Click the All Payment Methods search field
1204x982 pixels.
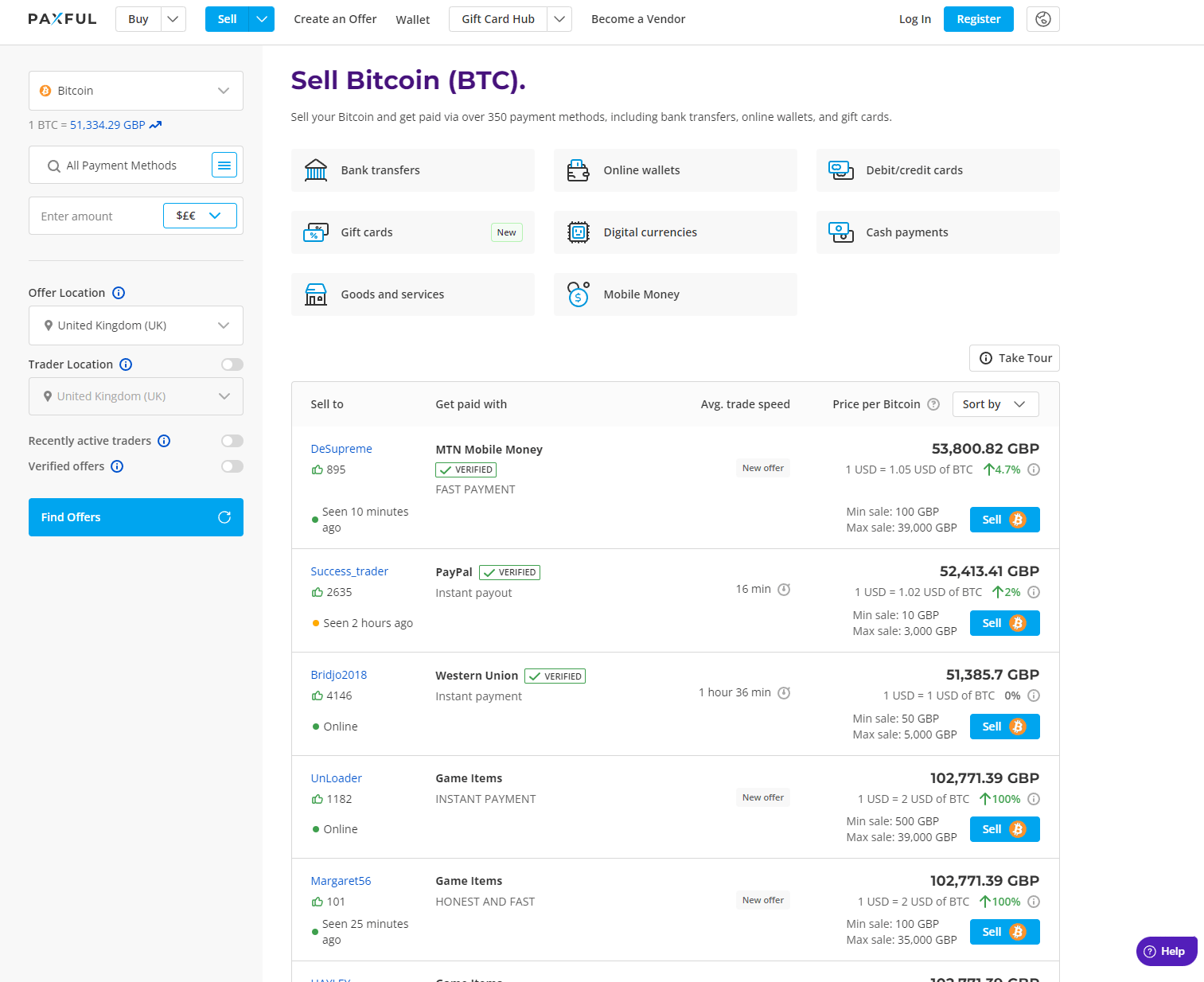[x=121, y=166]
